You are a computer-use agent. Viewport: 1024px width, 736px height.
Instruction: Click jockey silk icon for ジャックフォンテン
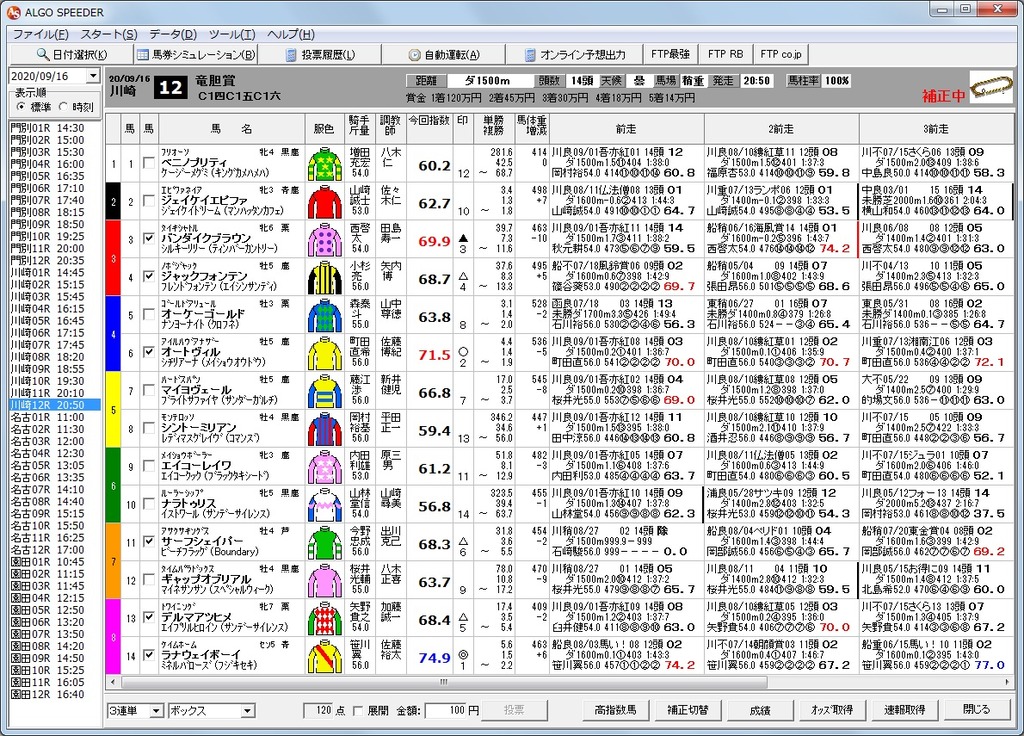click(x=325, y=278)
